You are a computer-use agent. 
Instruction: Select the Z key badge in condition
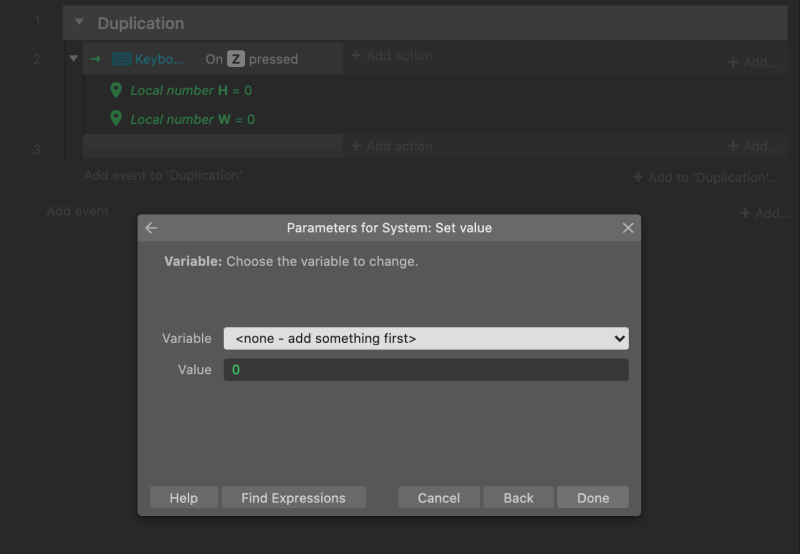coord(236,59)
